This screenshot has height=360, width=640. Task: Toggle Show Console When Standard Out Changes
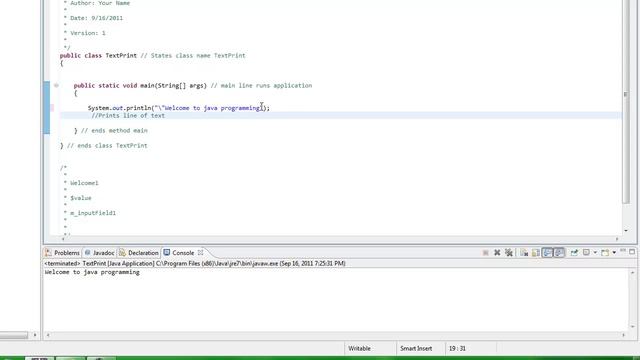(547, 253)
